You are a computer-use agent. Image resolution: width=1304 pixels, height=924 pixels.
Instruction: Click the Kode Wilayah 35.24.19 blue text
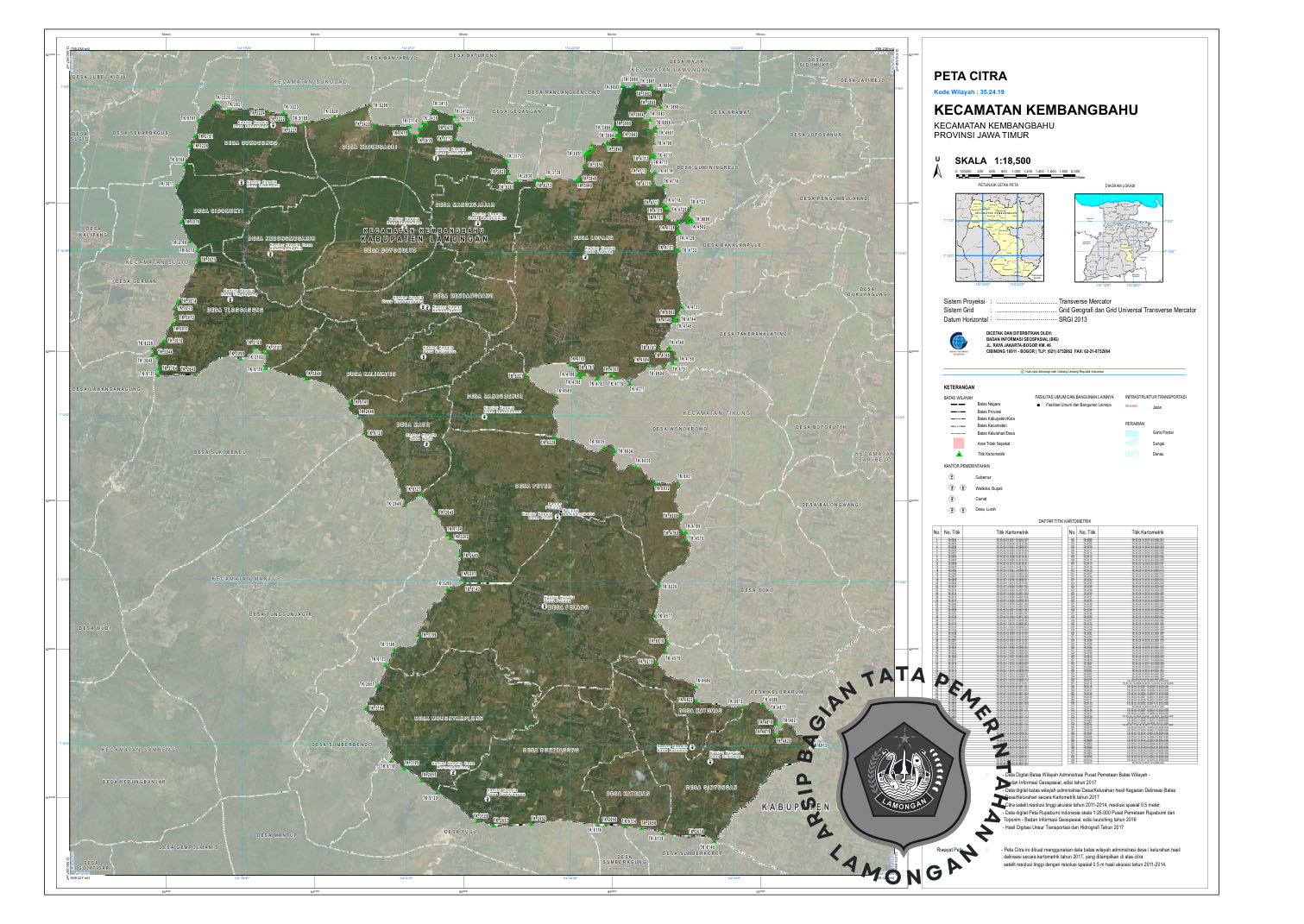point(968,91)
